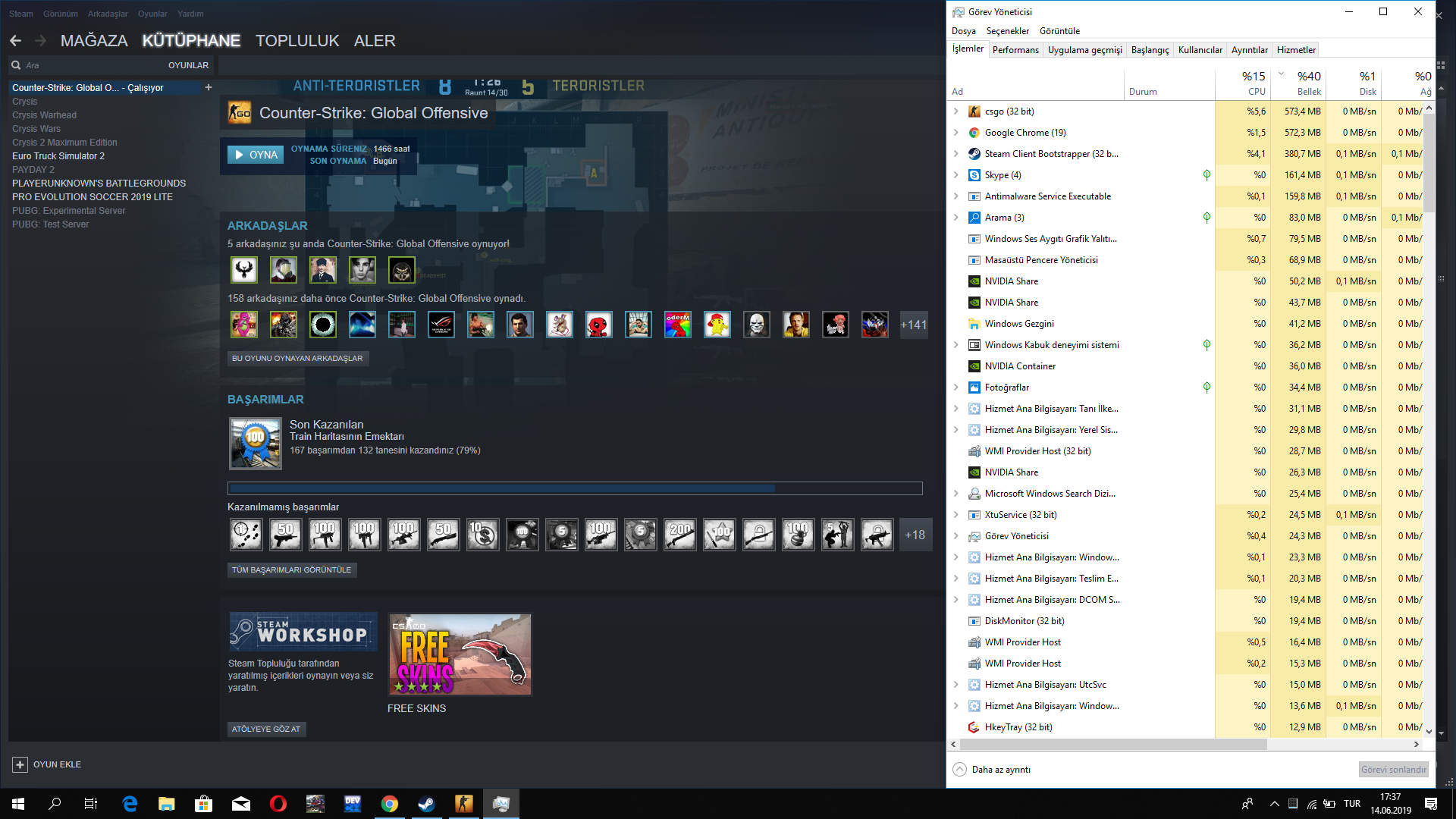
Task: Click the Steam back arrow icon
Action: pos(16,41)
